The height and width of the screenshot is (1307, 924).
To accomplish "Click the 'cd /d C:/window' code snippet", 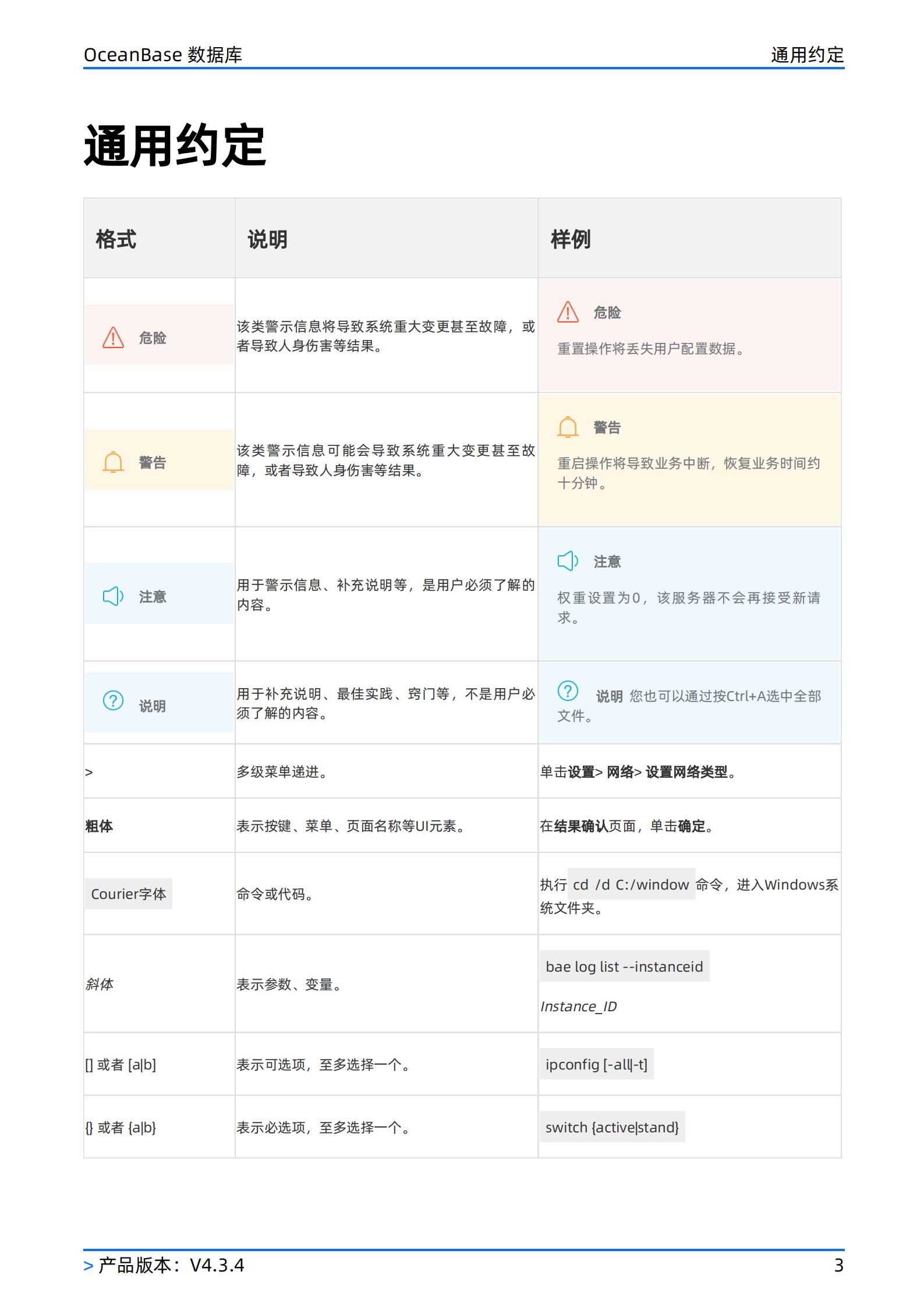I will (x=631, y=884).
